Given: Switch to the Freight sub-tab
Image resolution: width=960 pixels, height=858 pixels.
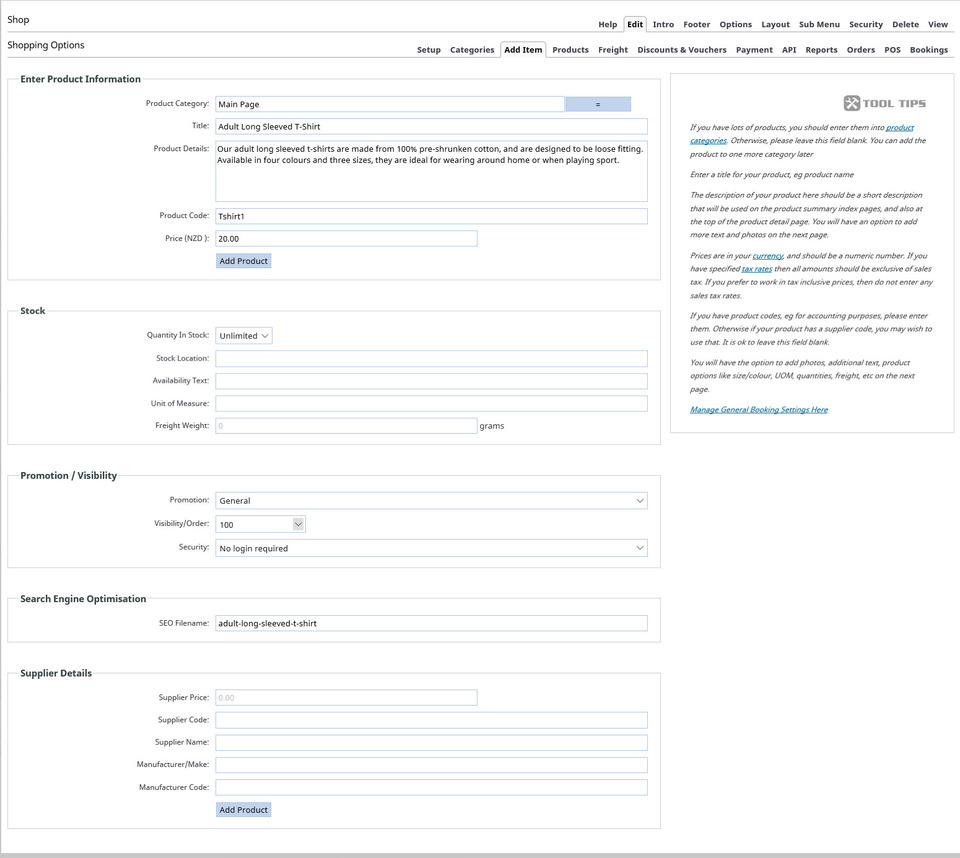Looking at the screenshot, I should (x=613, y=50).
